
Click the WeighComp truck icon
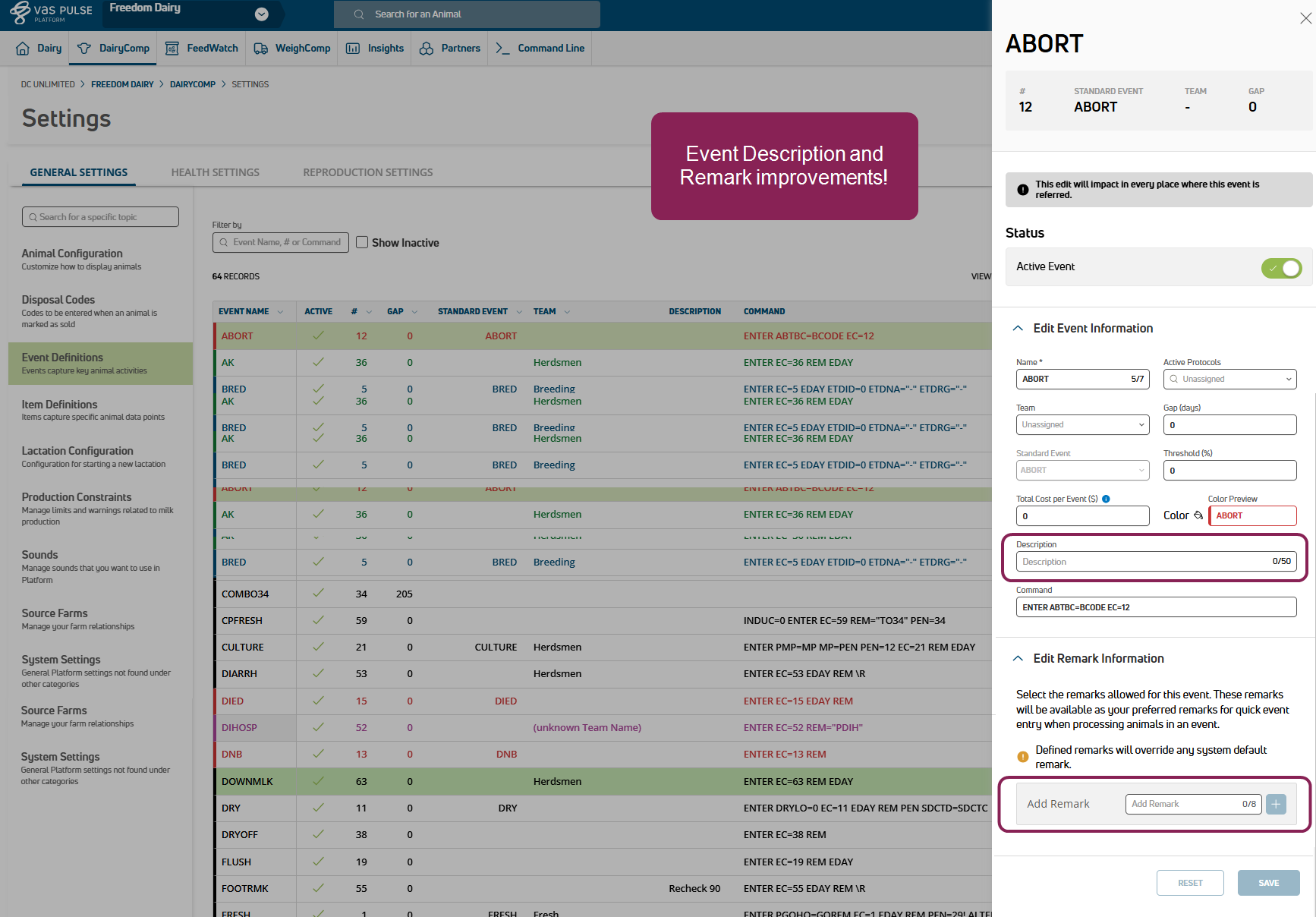[x=261, y=49]
